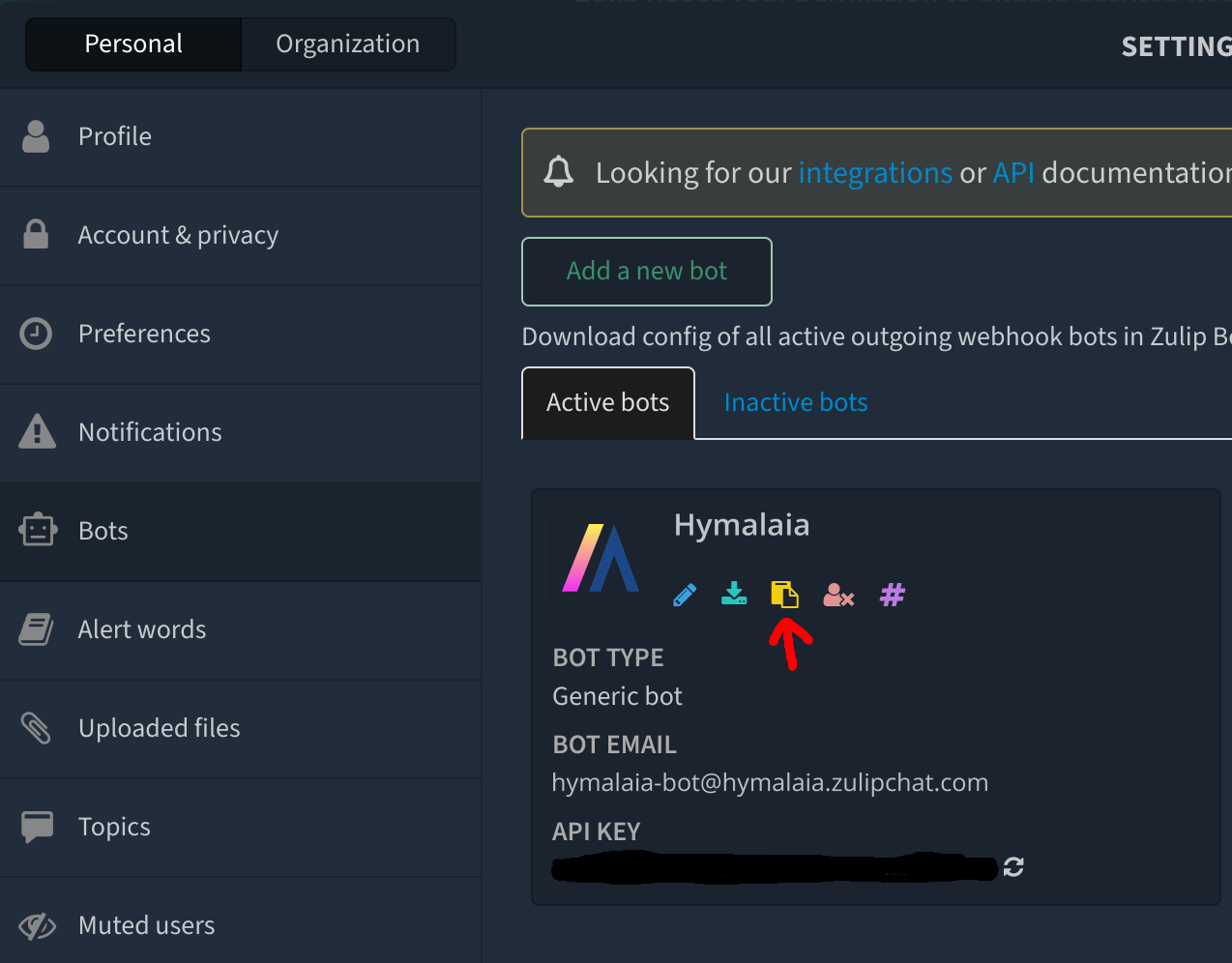Image resolution: width=1232 pixels, height=963 pixels.
Task: Click the paperclip icon for Uploaded files
Action: 36,728
